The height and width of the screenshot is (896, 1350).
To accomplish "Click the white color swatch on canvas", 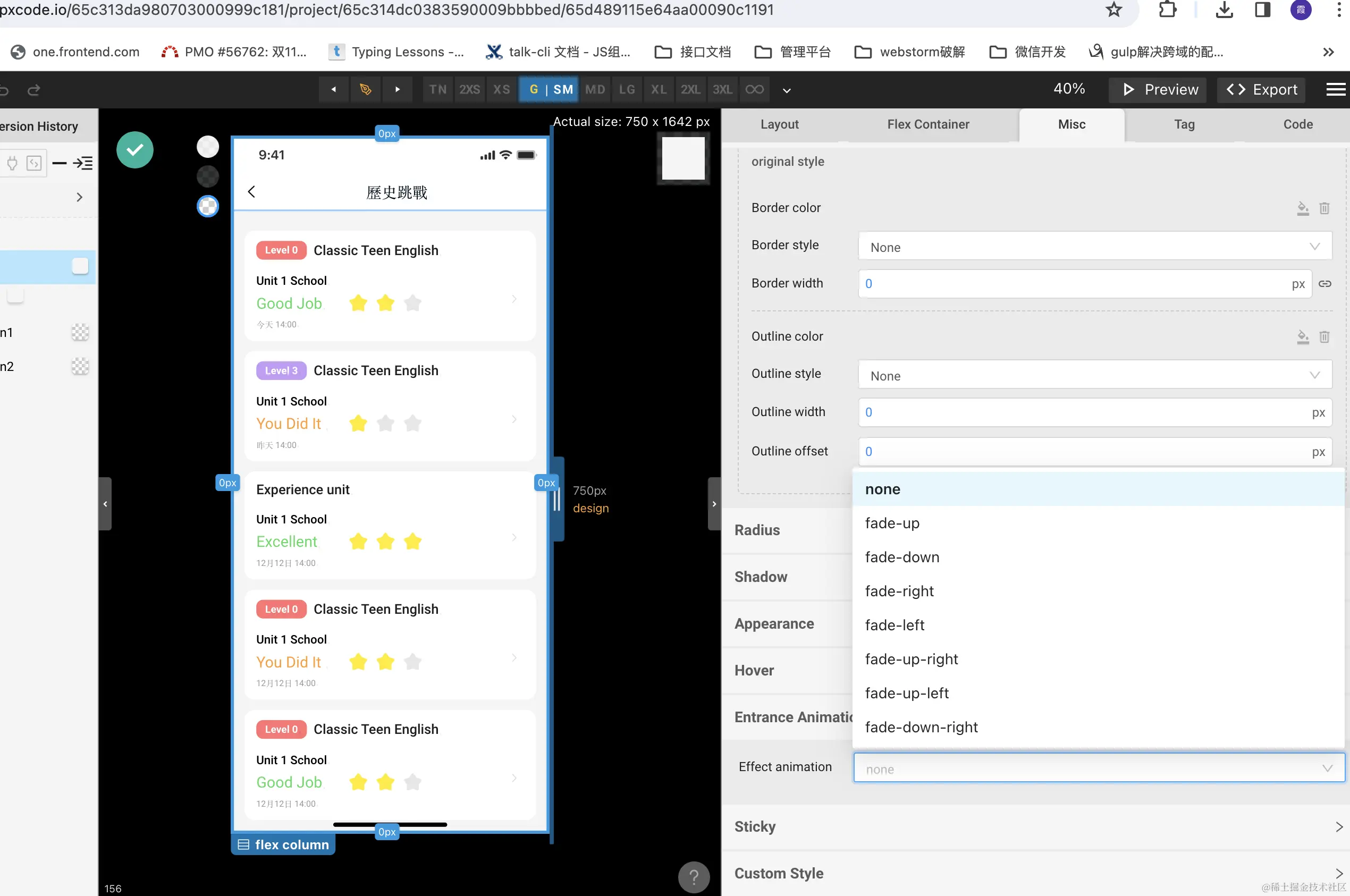I will coord(683,158).
